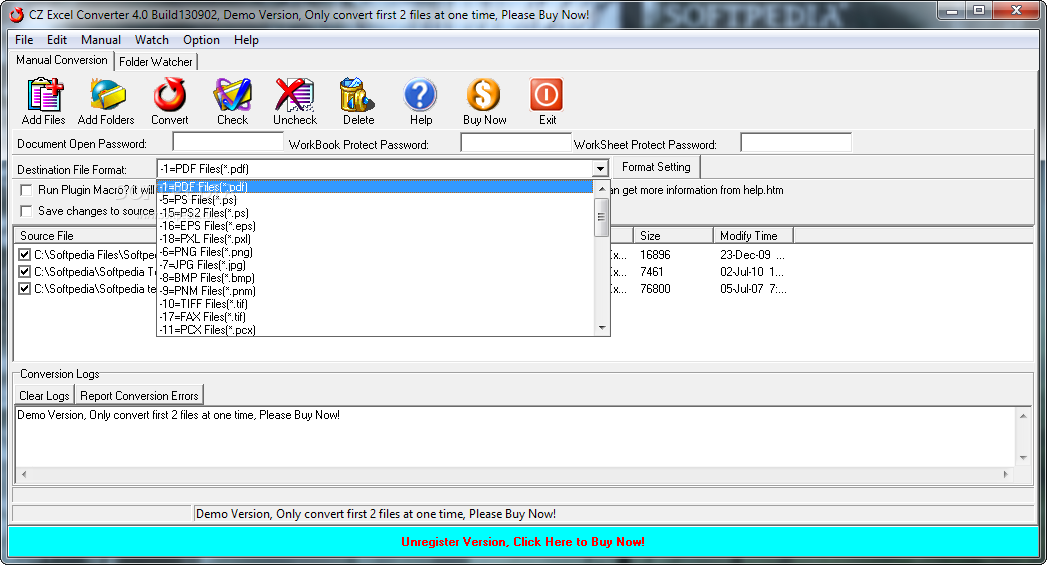The width and height of the screenshot is (1047, 565).
Task: Click the Report Conversion Errors button
Action: [x=139, y=395]
